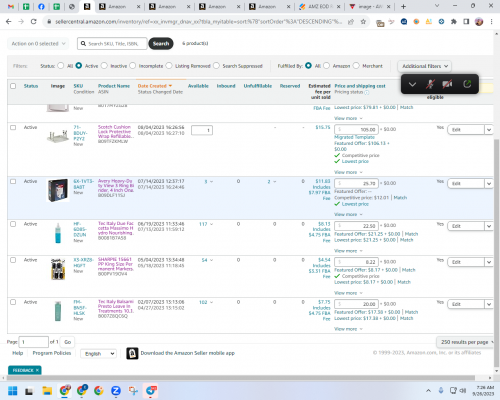Sort by the Date Created column header
This screenshot has width=500, height=400.
[x=155, y=86]
